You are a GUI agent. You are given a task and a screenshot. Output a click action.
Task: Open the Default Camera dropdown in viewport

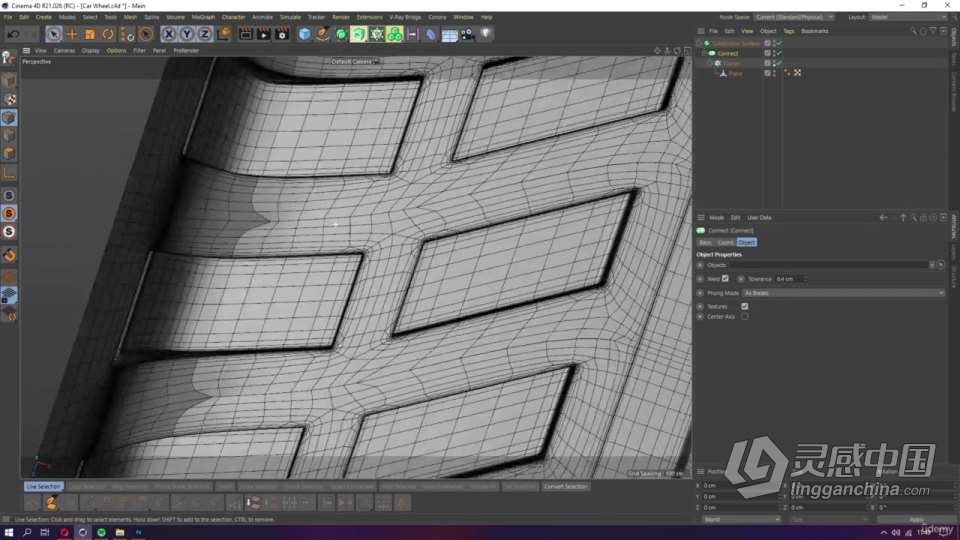coord(354,61)
